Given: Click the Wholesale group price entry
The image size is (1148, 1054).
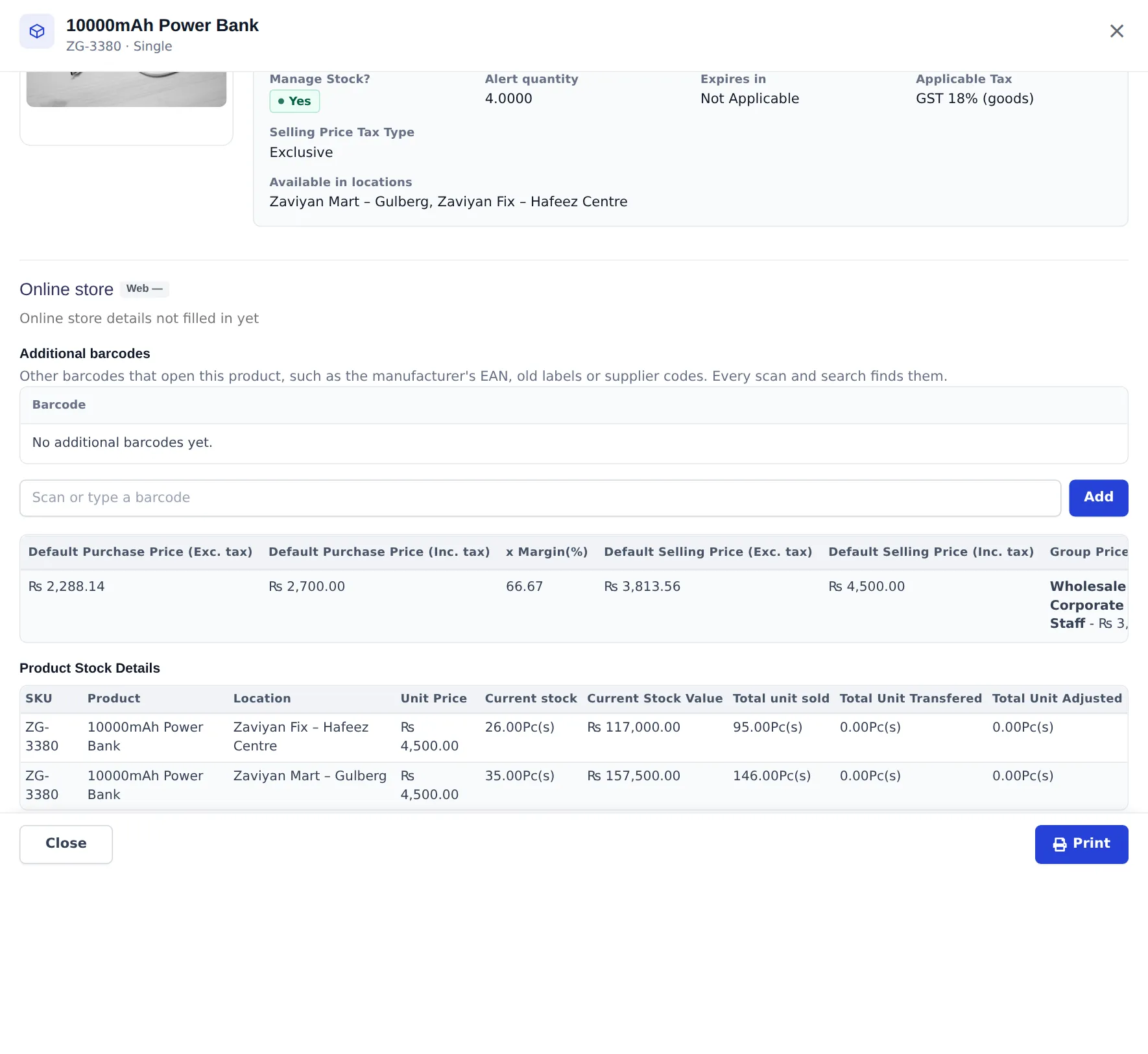Looking at the screenshot, I should point(1088,586).
